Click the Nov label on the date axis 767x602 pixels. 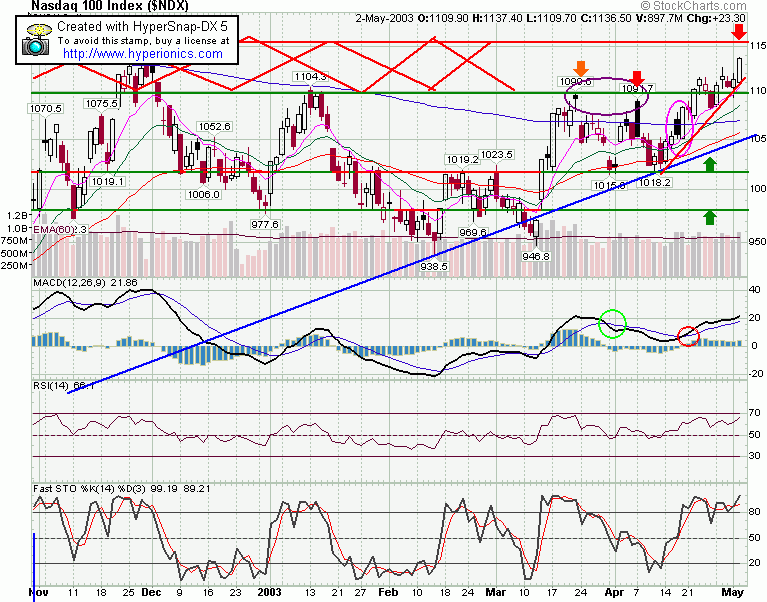(39, 592)
